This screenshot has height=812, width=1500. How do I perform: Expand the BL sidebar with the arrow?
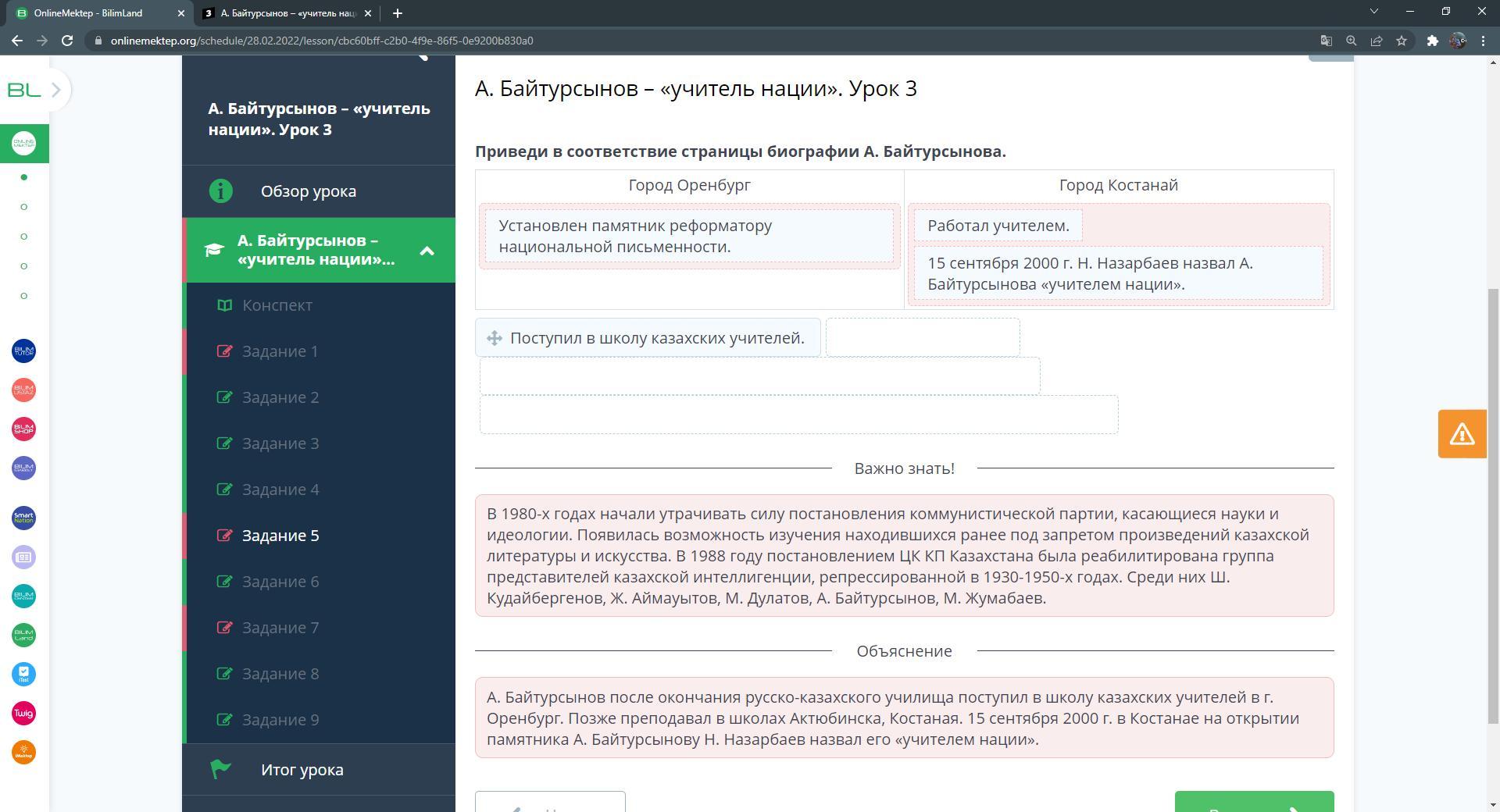point(55,90)
